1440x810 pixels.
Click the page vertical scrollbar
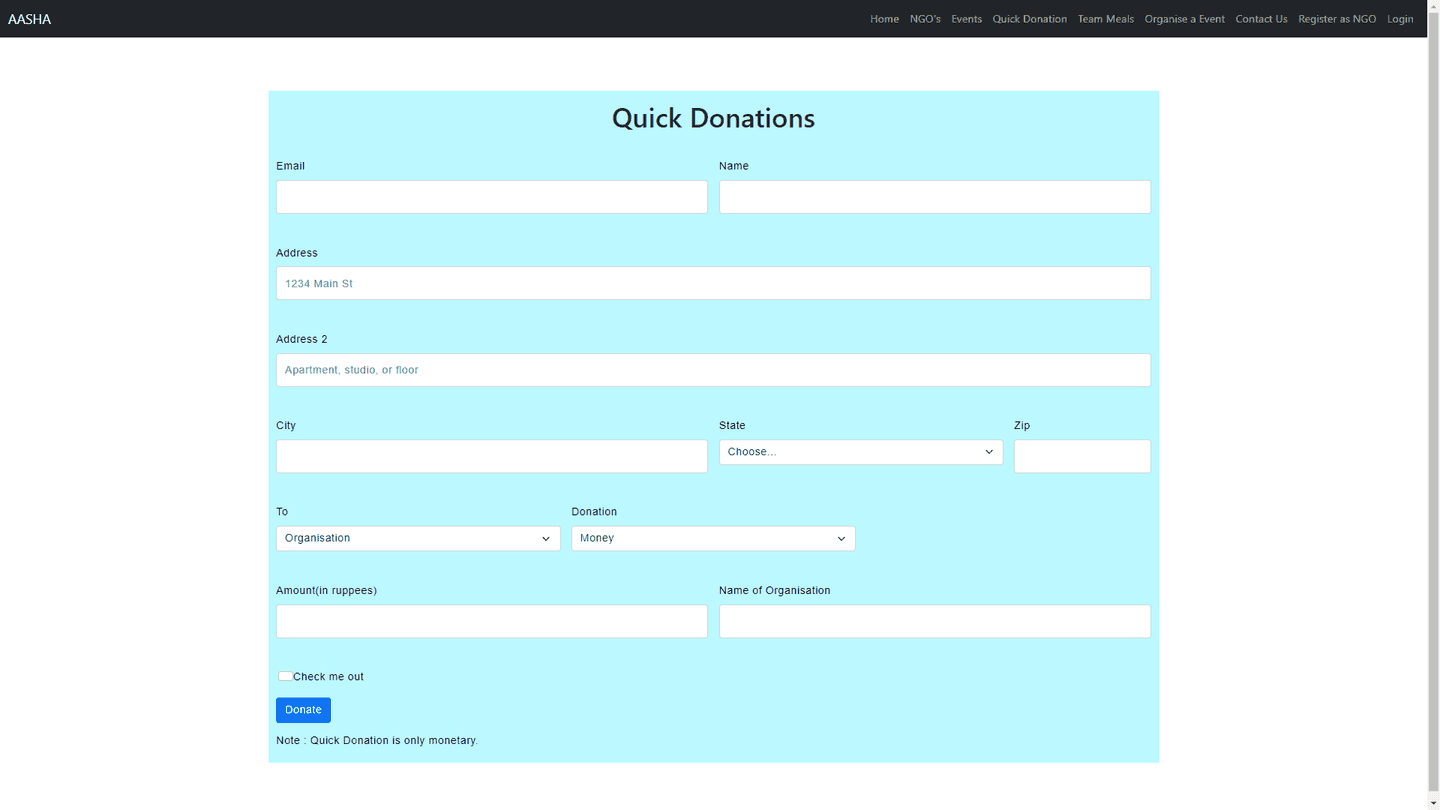[x=1433, y=400]
